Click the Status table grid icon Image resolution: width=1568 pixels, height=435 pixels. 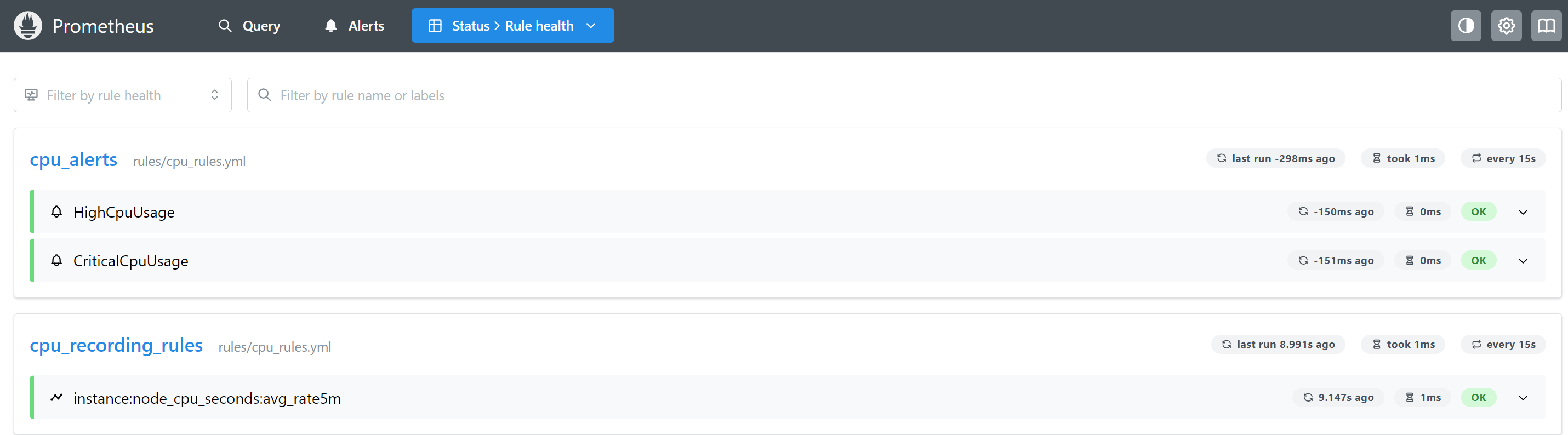click(435, 26)
